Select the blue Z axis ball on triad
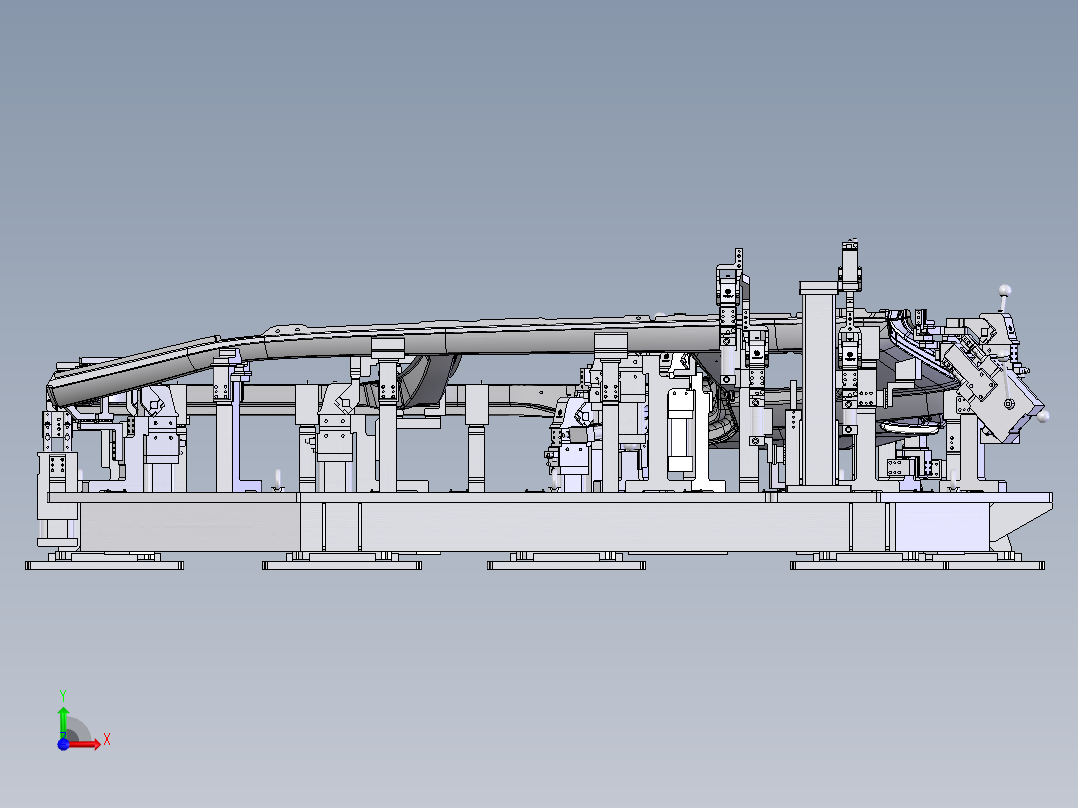Viewport: 1078px width, 808px height. pyautogui.click(x=63, y=745)
